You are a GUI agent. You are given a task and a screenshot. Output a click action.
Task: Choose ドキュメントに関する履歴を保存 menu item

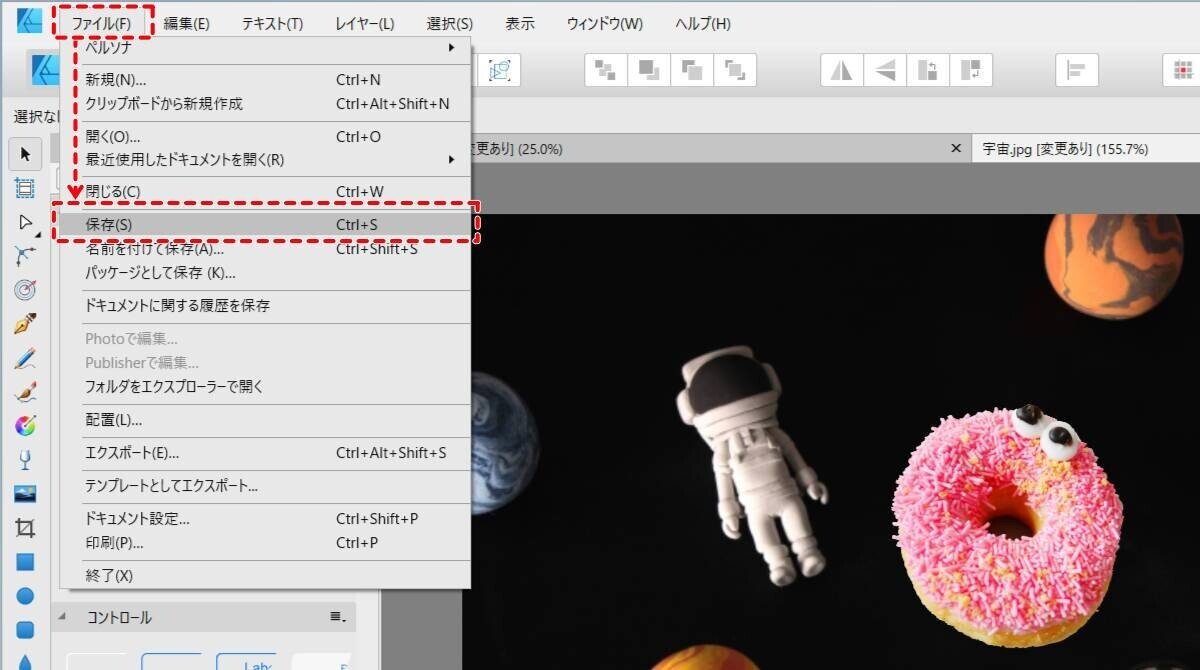pyautogui.click(x=265, y=306)
